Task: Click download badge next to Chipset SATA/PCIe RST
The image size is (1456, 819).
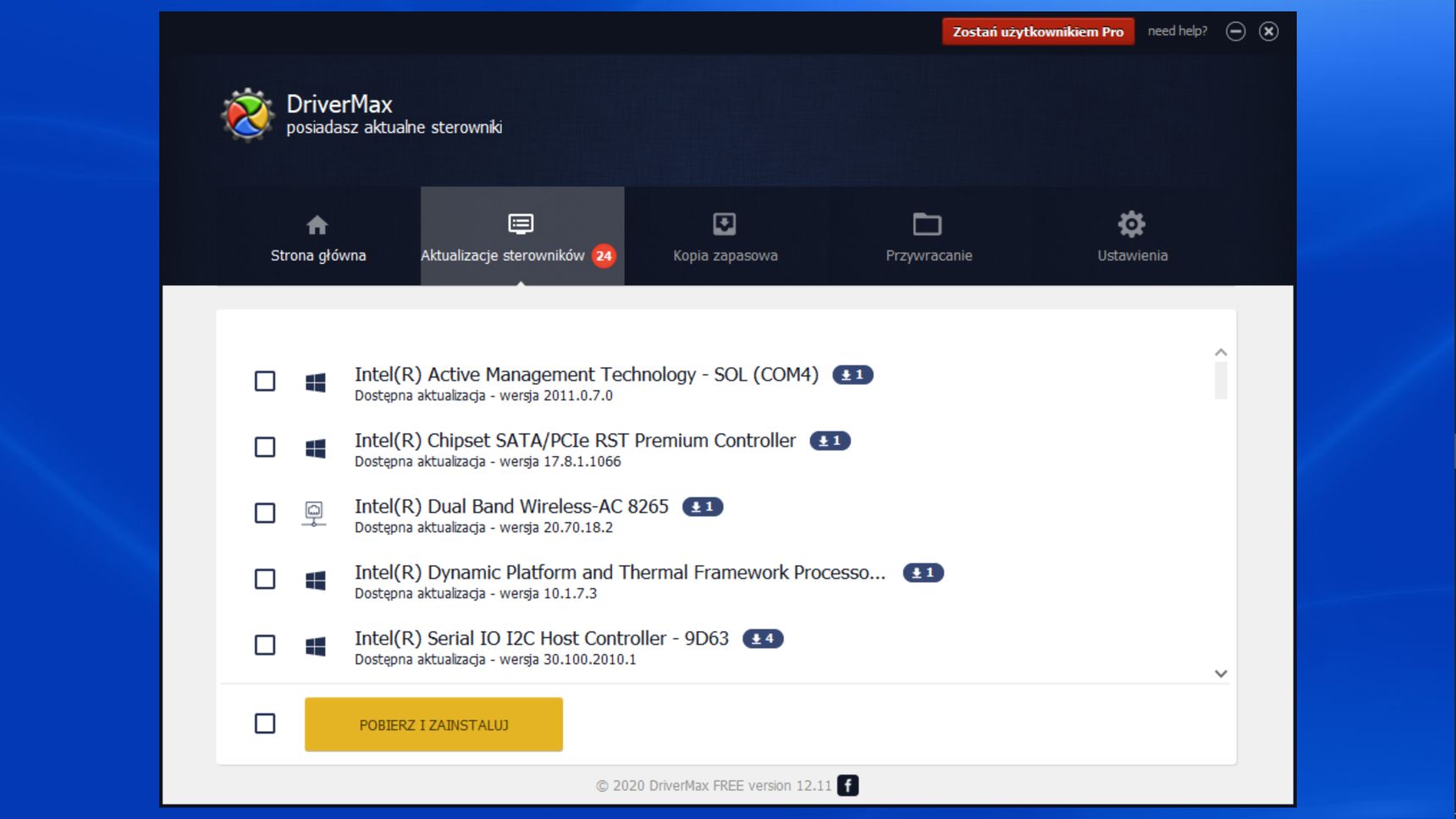Action: (x=830, y=441)
